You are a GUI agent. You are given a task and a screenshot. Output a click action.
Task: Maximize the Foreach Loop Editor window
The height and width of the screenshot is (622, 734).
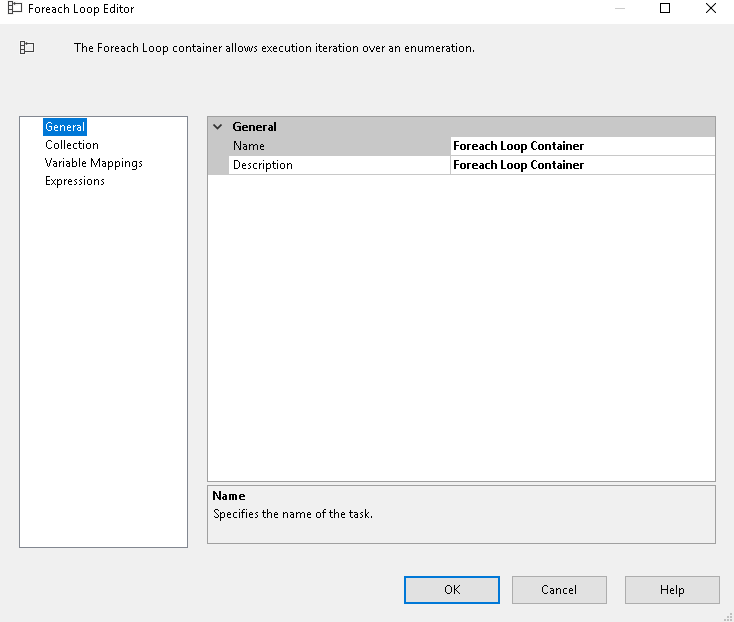[665, 9]
